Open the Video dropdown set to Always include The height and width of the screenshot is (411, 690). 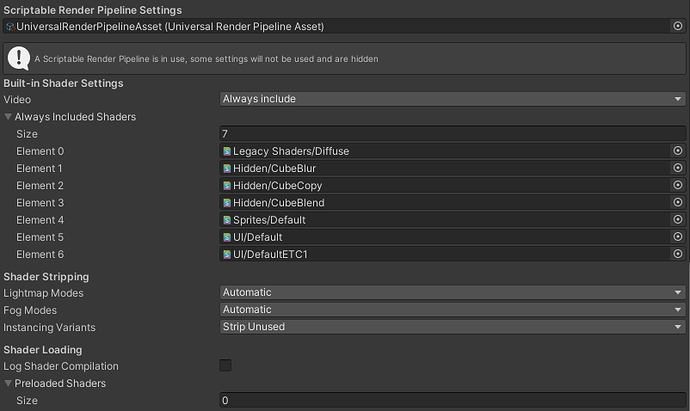pos(451,99)
